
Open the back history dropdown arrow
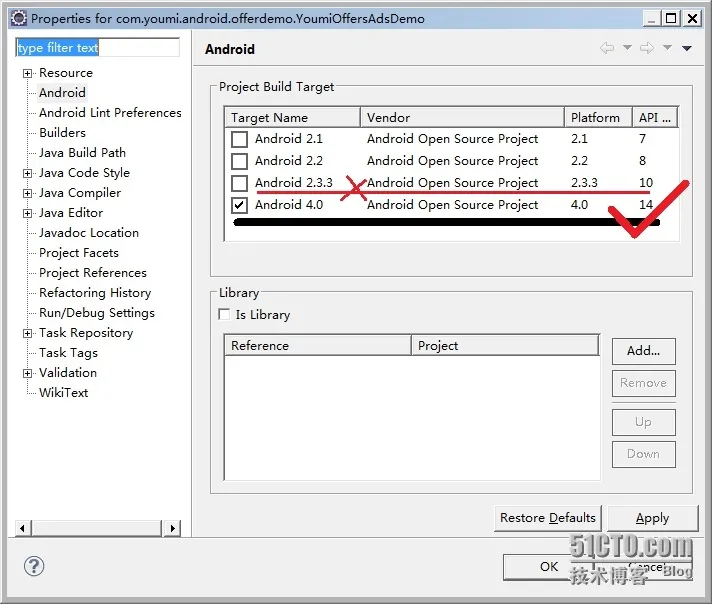coord(627,47)
